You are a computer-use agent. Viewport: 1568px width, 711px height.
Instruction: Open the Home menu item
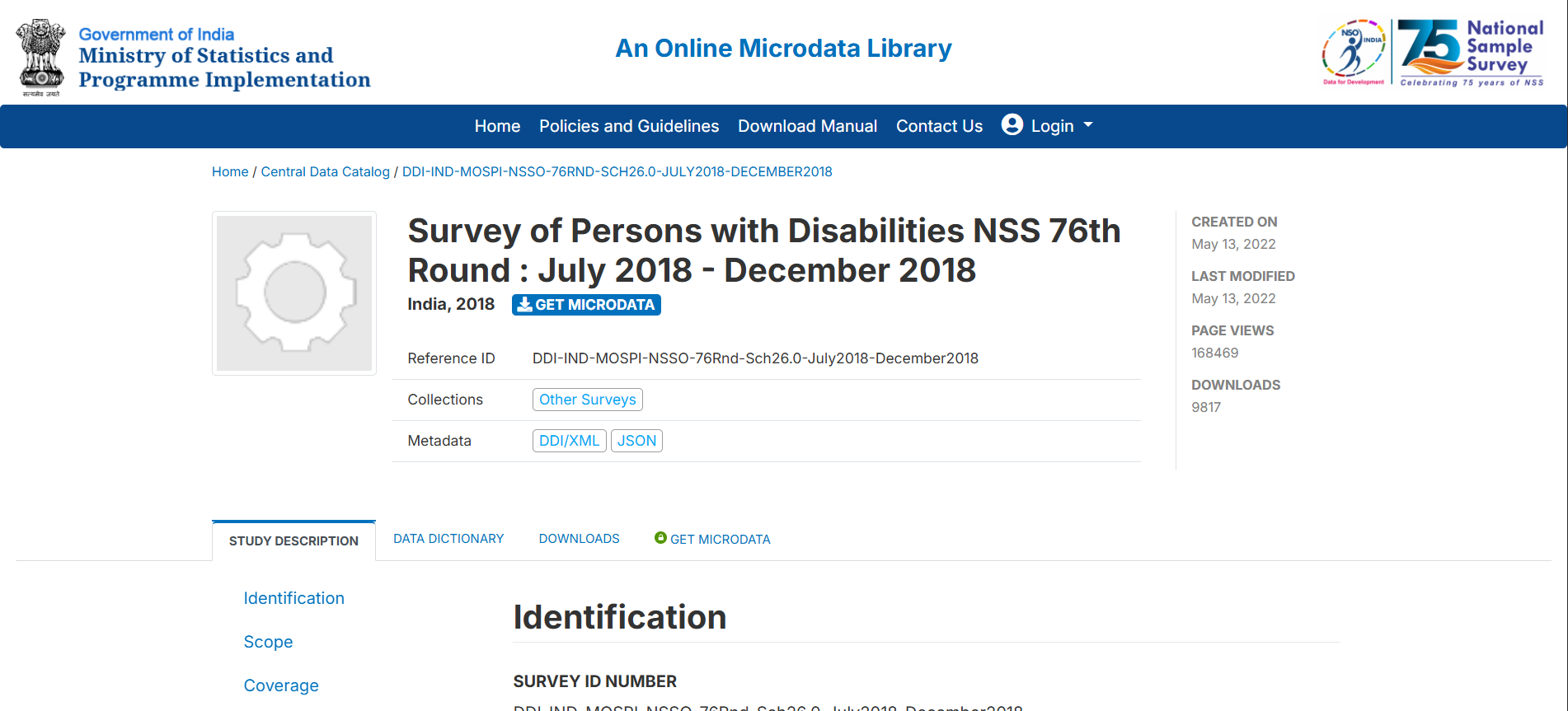[497, 126]
